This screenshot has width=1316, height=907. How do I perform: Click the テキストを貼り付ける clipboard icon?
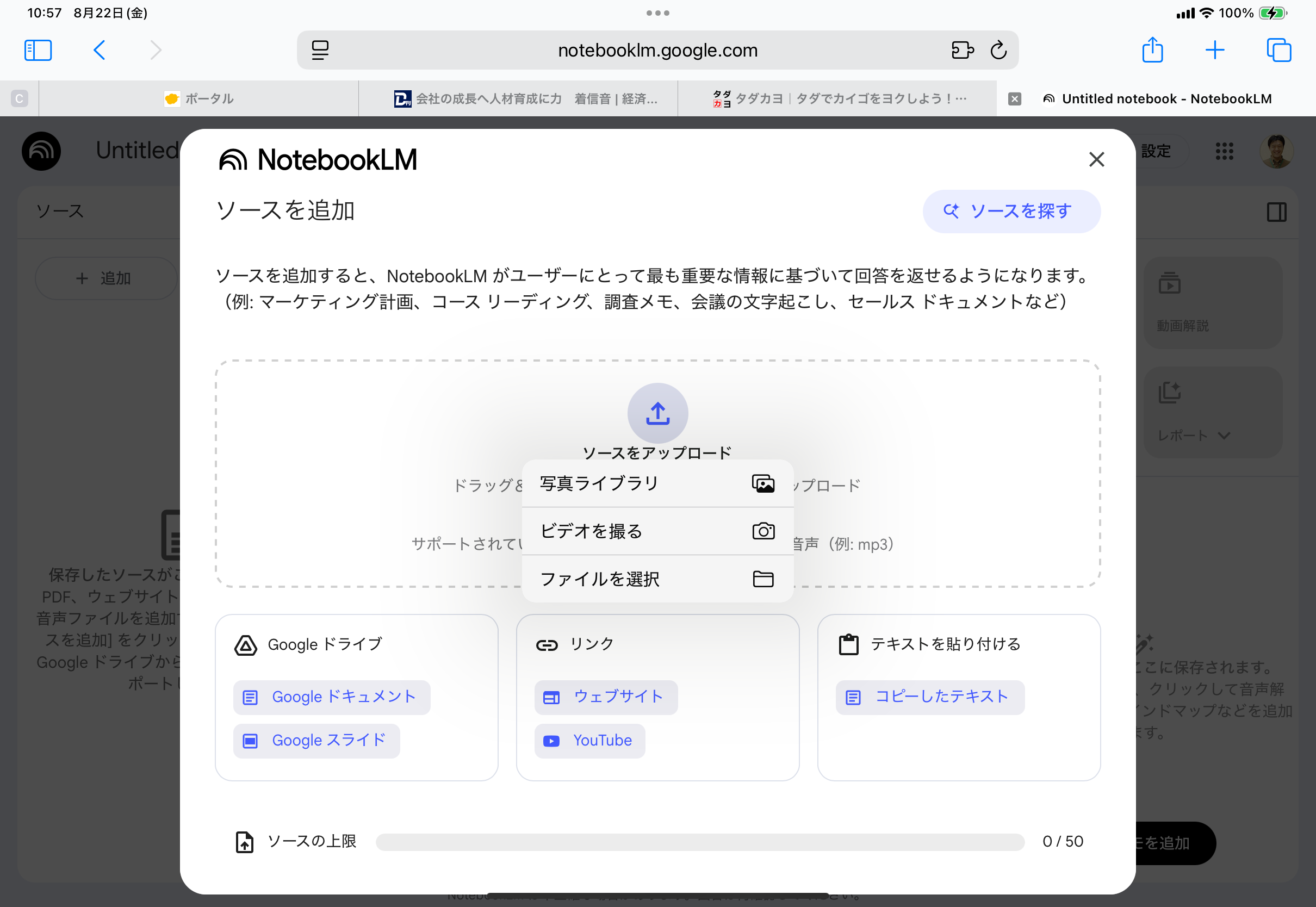pos(848,645)
